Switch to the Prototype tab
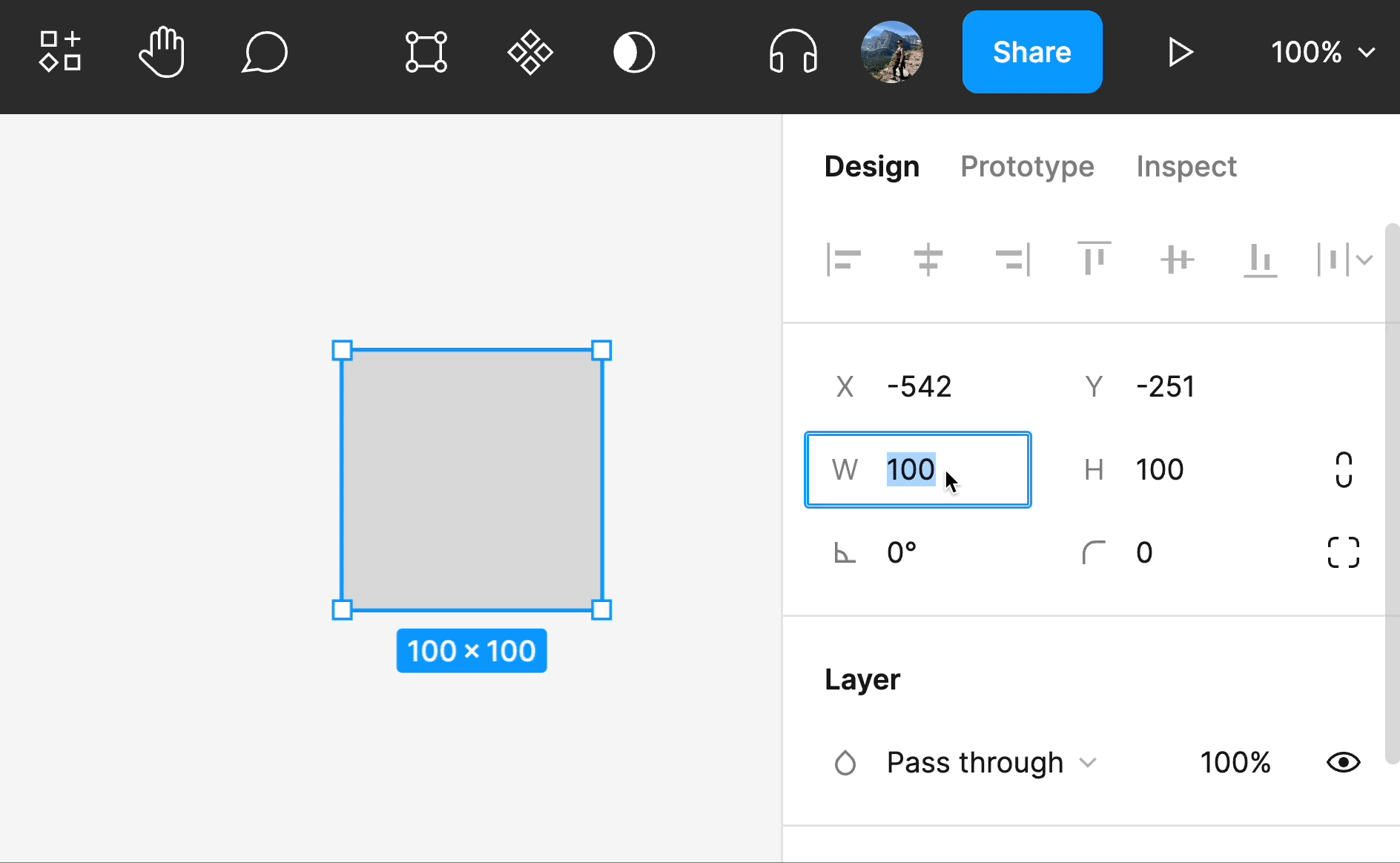The width and height of the screenshot is (1400, 863). click(1027, 166)
